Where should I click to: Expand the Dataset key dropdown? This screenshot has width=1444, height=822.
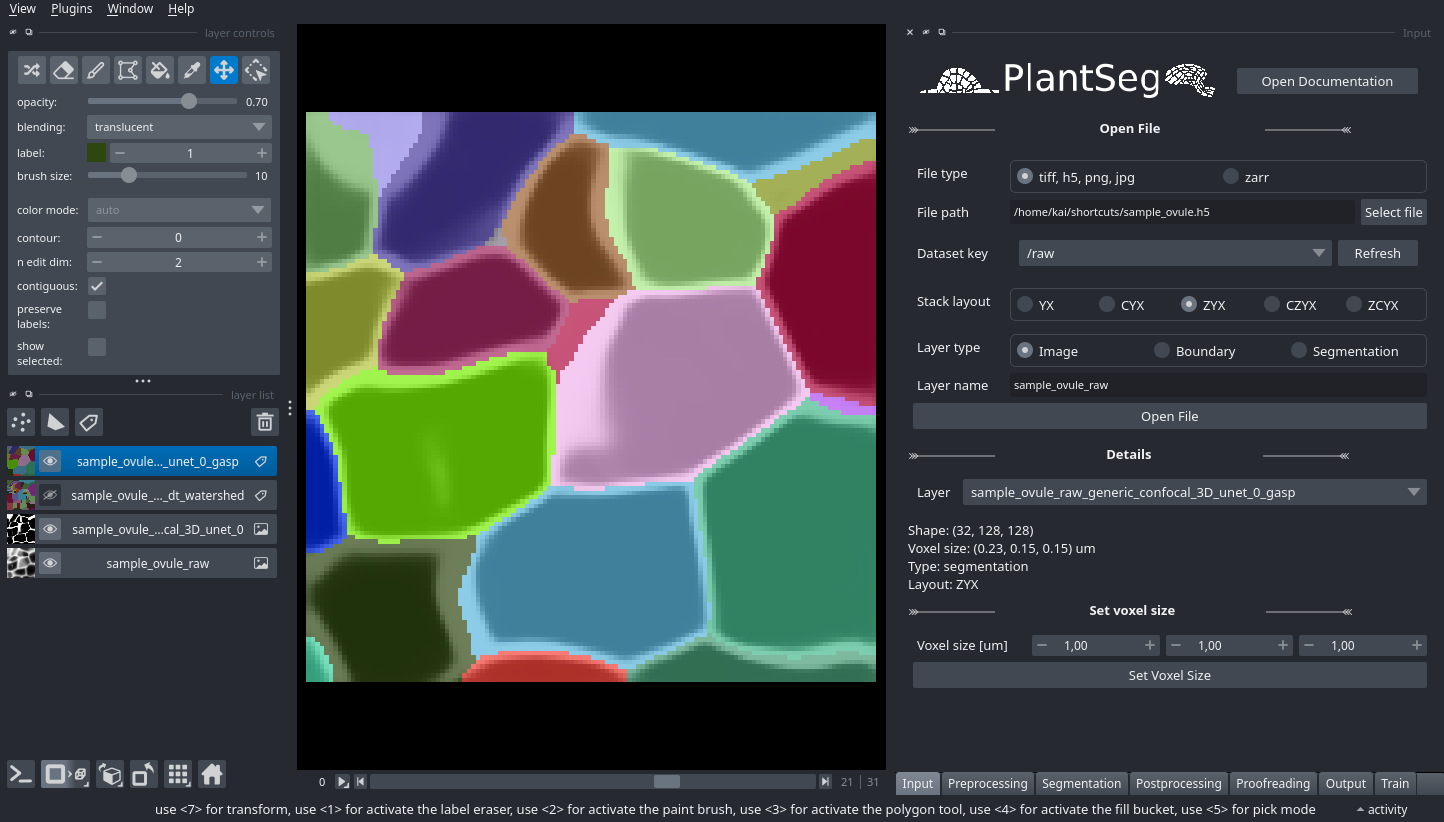(1174, 253)
